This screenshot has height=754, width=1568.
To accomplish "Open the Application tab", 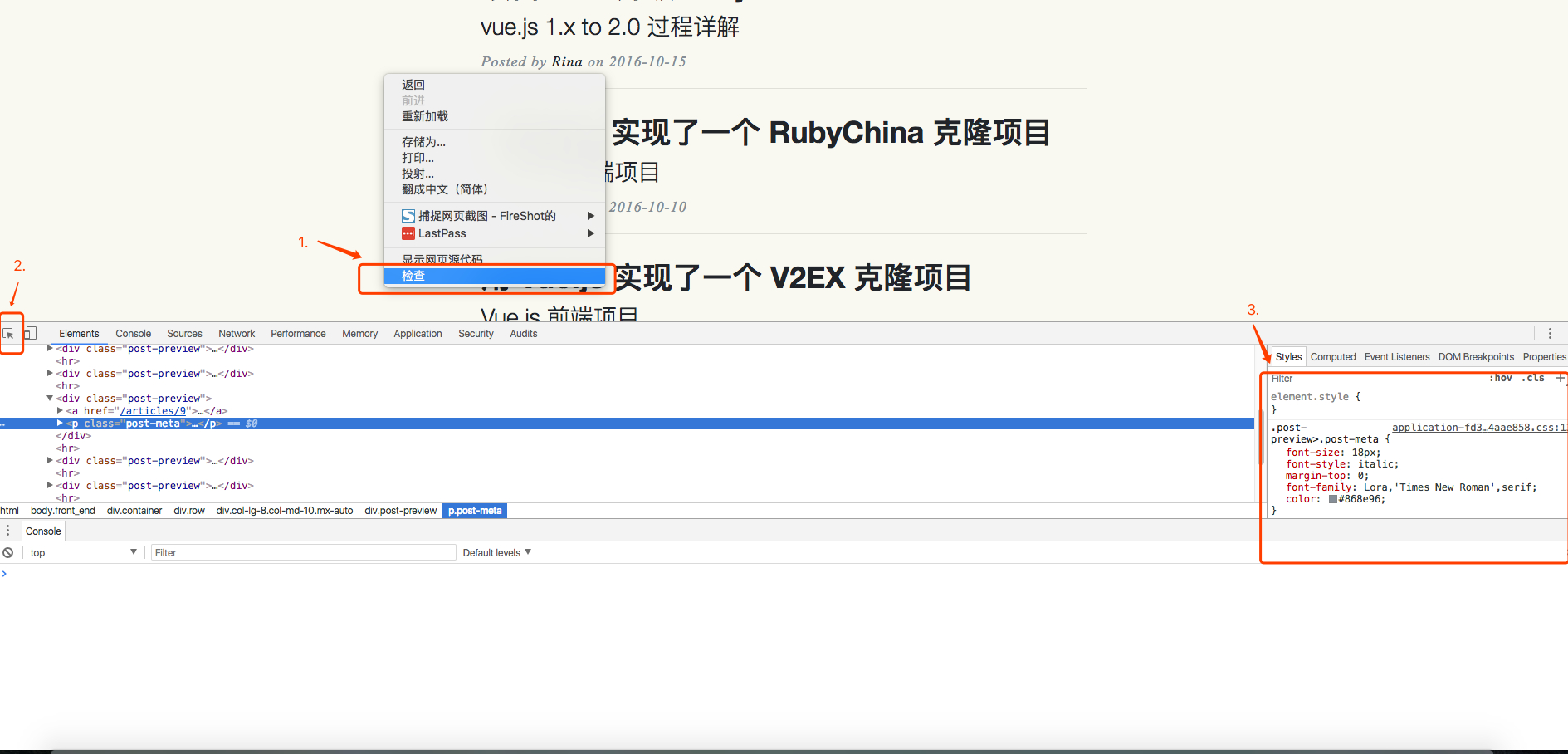I will point(418,334).
